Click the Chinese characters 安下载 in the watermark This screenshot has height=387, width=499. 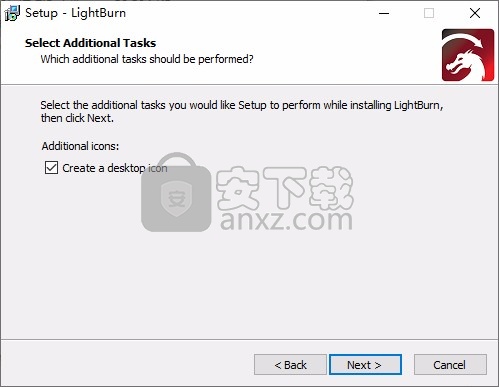point(285,188)
